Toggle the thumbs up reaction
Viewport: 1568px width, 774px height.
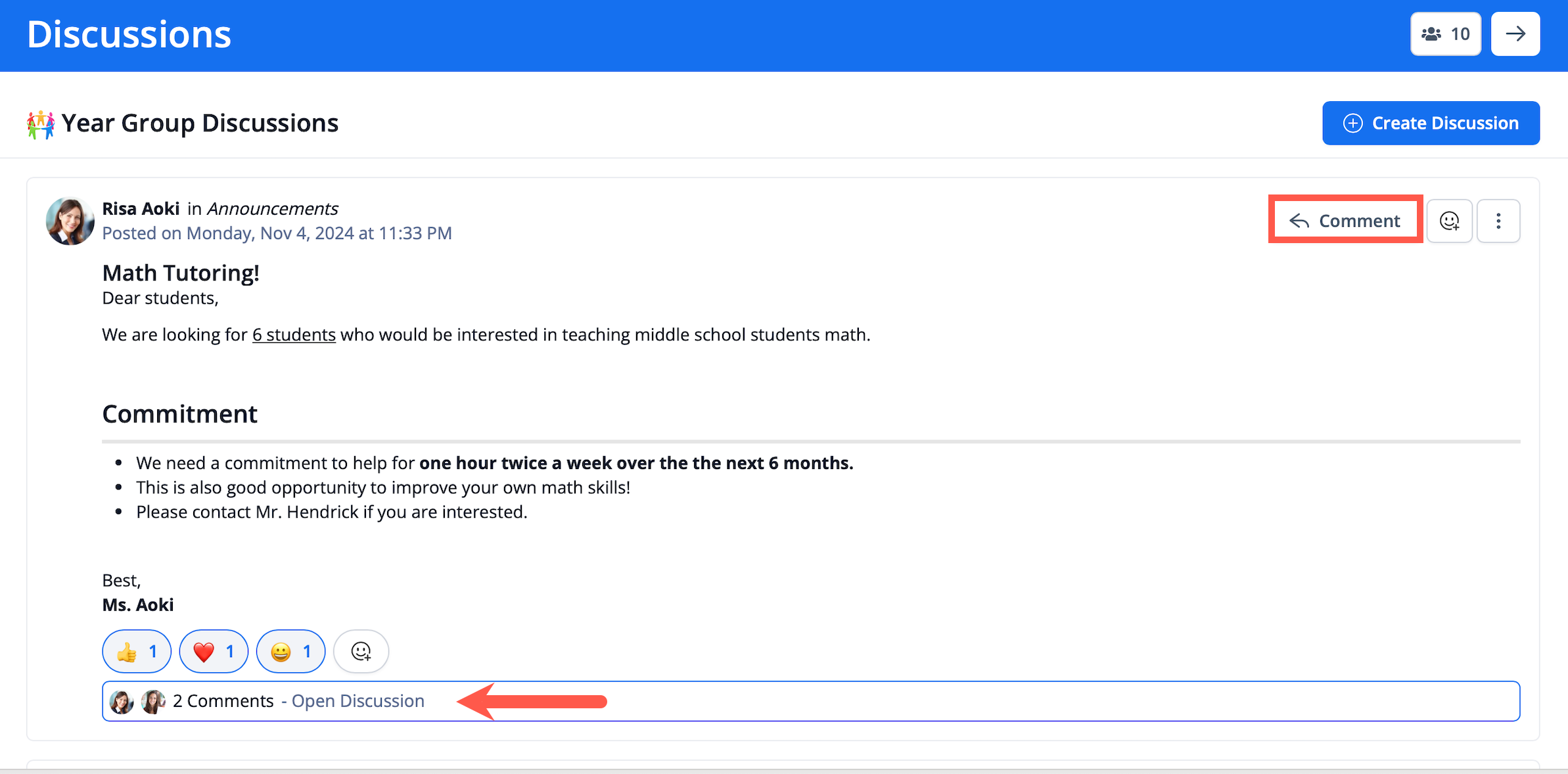coord(137,651)
